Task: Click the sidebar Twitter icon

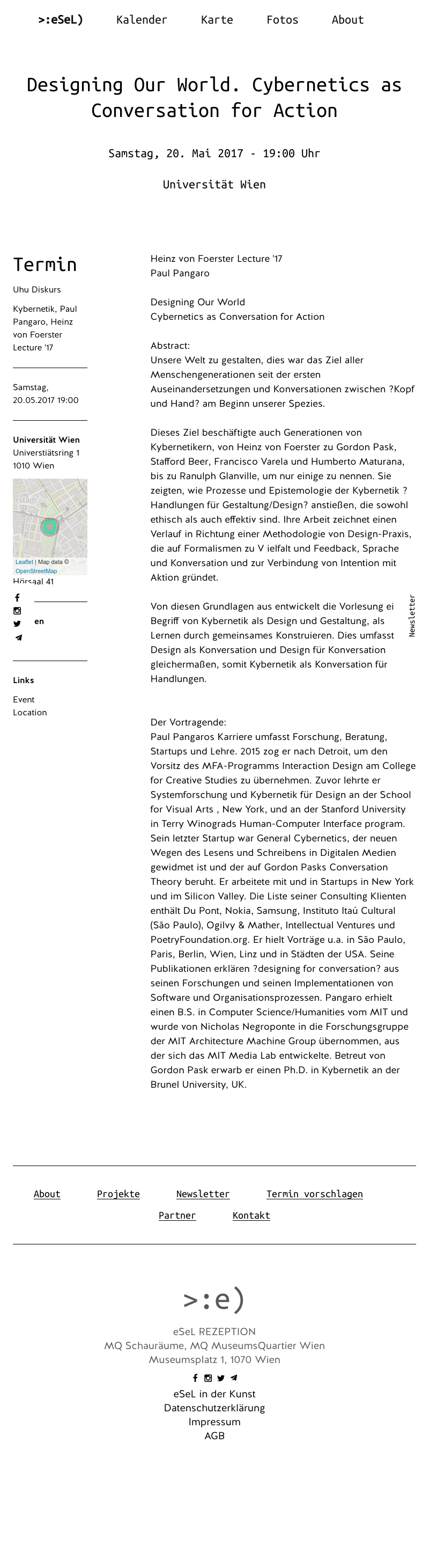Action: click(x=17, y=624)
